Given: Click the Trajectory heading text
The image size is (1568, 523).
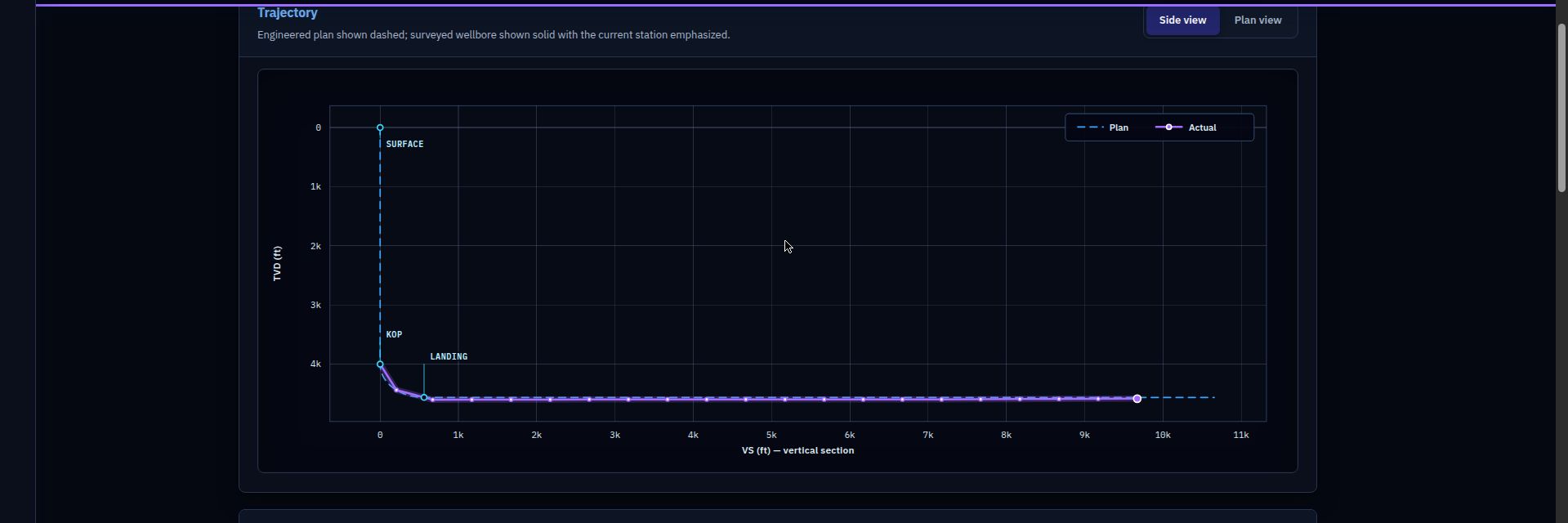Looking at the screenshot, I should pos(288,13).
